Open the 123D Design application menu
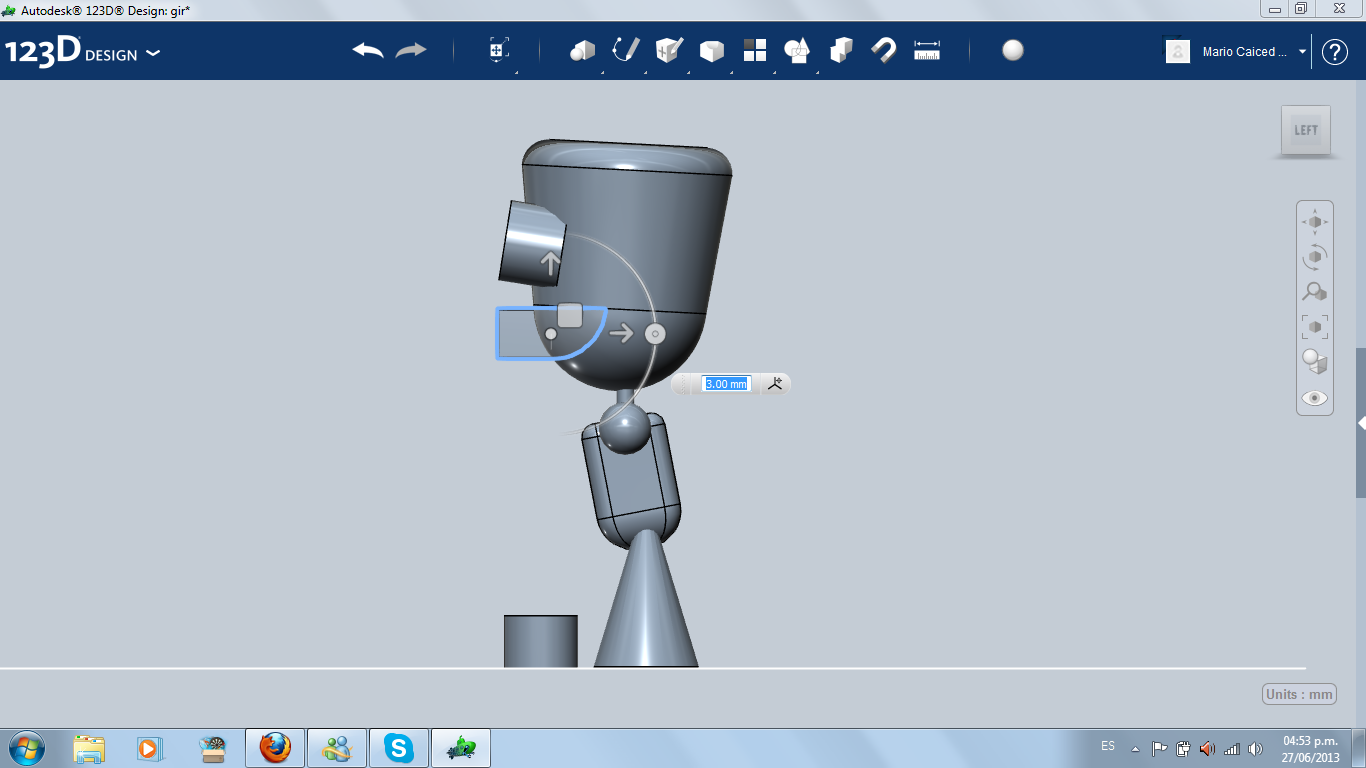This screenshot has width=1366, height=768. [82, 52]
